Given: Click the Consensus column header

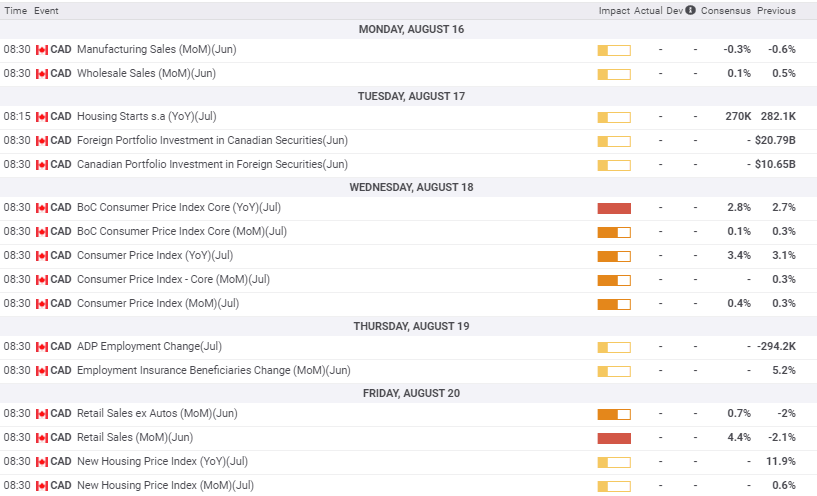Looking at the screenshot, I should 724,11.
